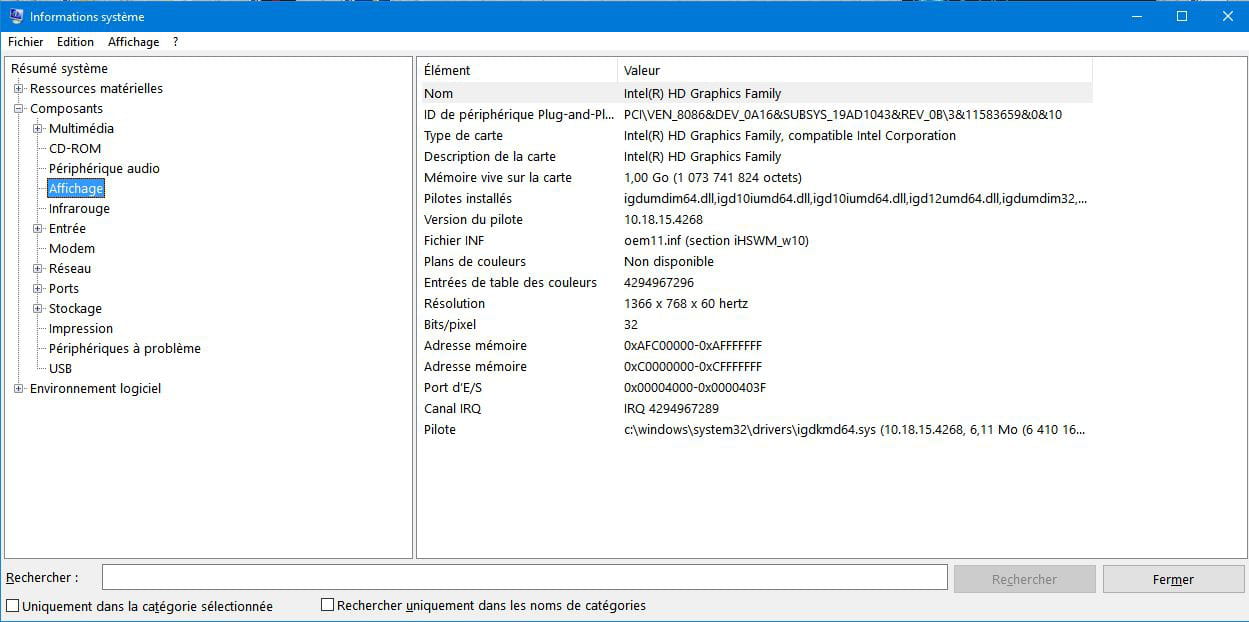Select Périphériques à problème tree item

pyautogui.click(x=125, y=348)
